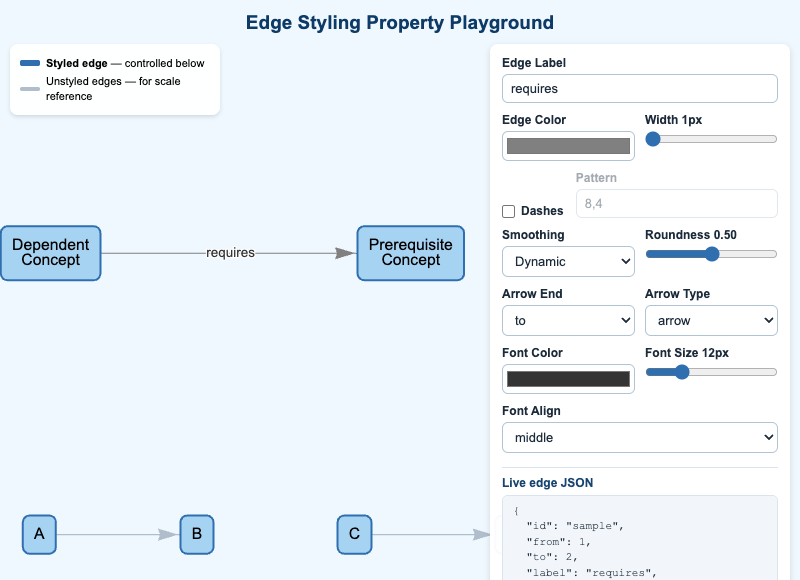Click the arrowhead pointing into Prerequisite Concept

point(345,253)
